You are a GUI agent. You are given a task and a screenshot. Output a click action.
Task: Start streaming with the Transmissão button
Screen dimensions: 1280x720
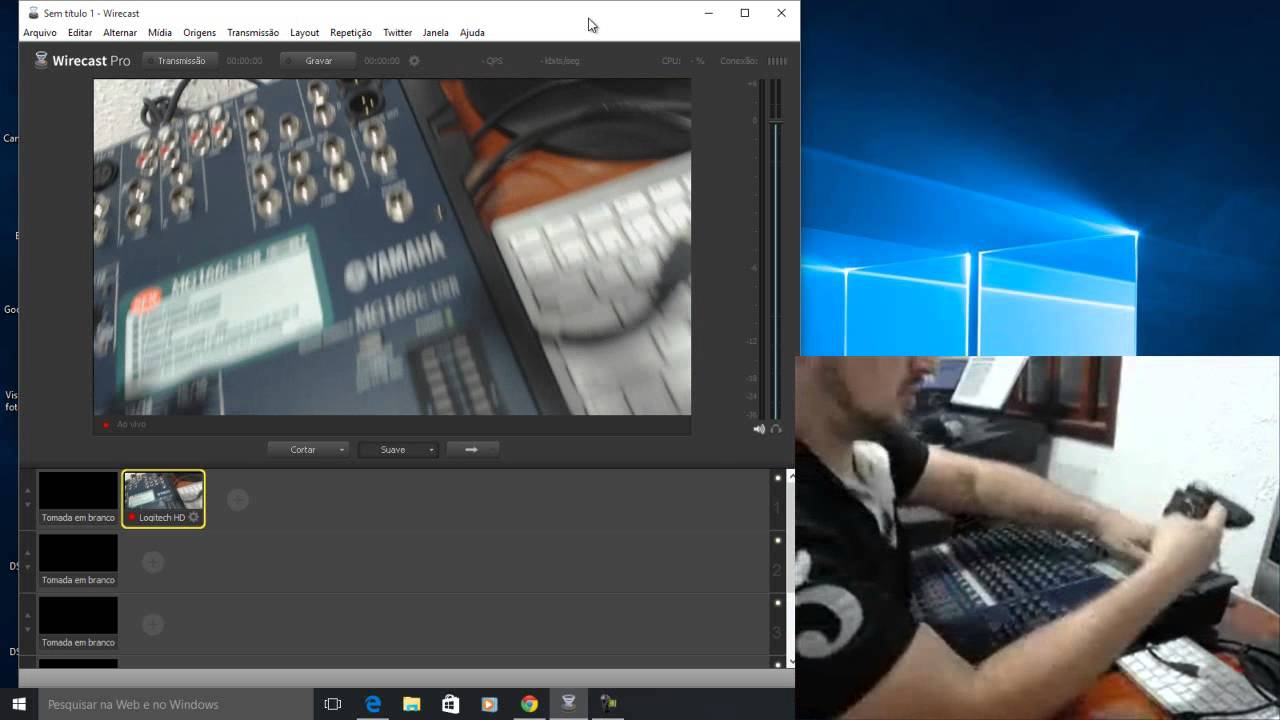181,61
